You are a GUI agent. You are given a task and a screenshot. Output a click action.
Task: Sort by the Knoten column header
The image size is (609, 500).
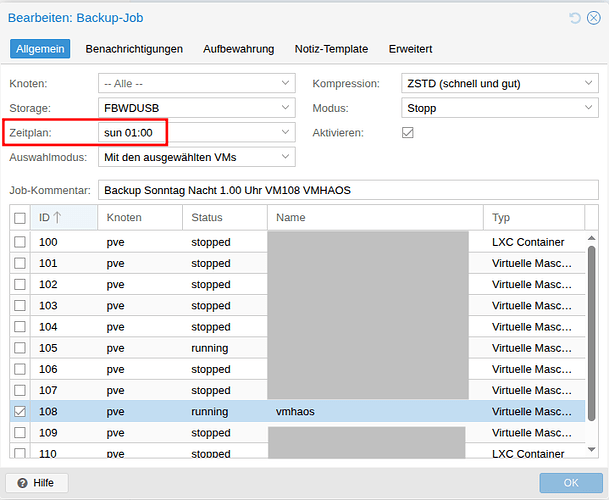(x=140, y=217)
